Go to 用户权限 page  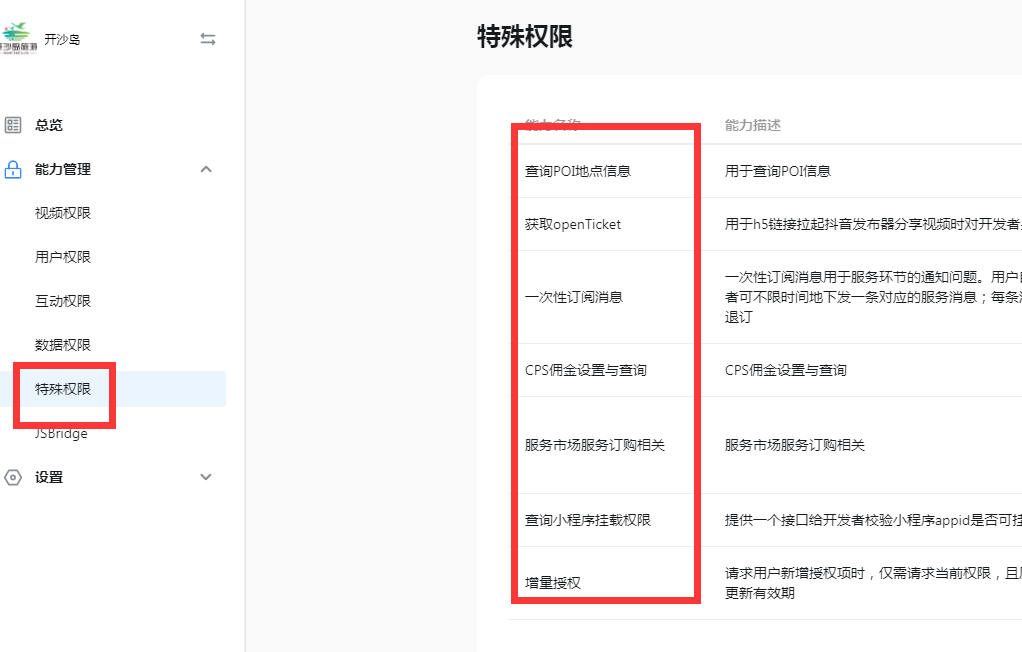coord(63,257)
